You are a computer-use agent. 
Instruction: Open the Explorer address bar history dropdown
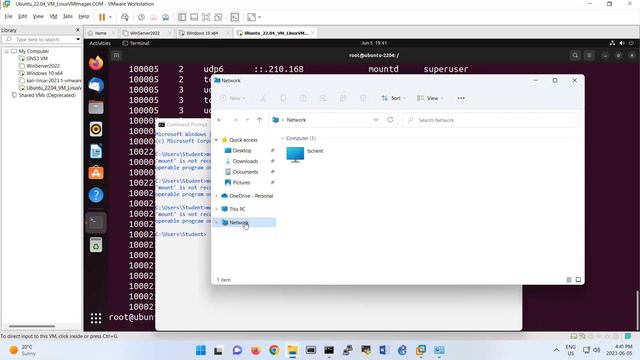pyautogui.click(x=376, y=120)
